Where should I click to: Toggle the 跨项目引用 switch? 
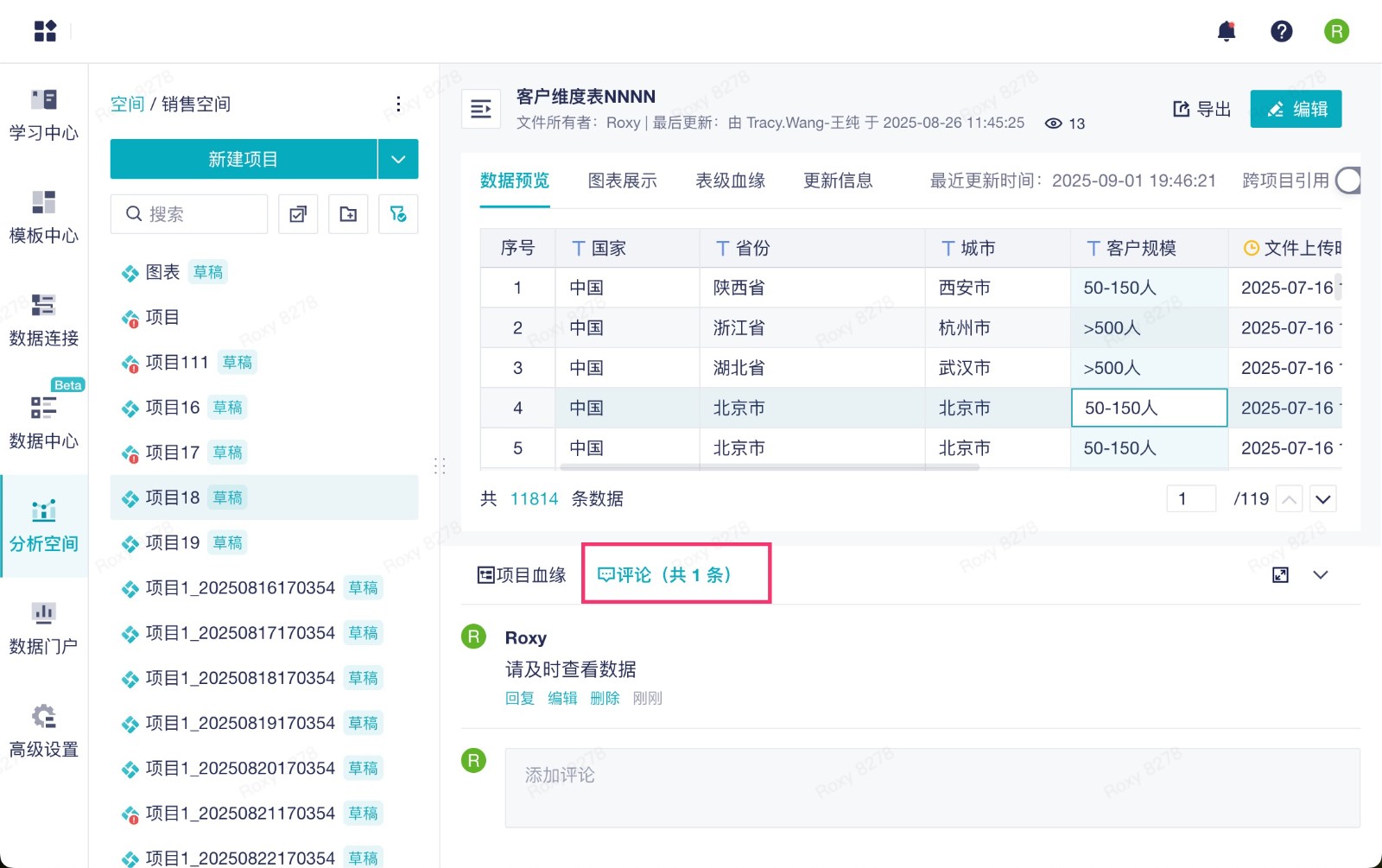coord(1347,181)
